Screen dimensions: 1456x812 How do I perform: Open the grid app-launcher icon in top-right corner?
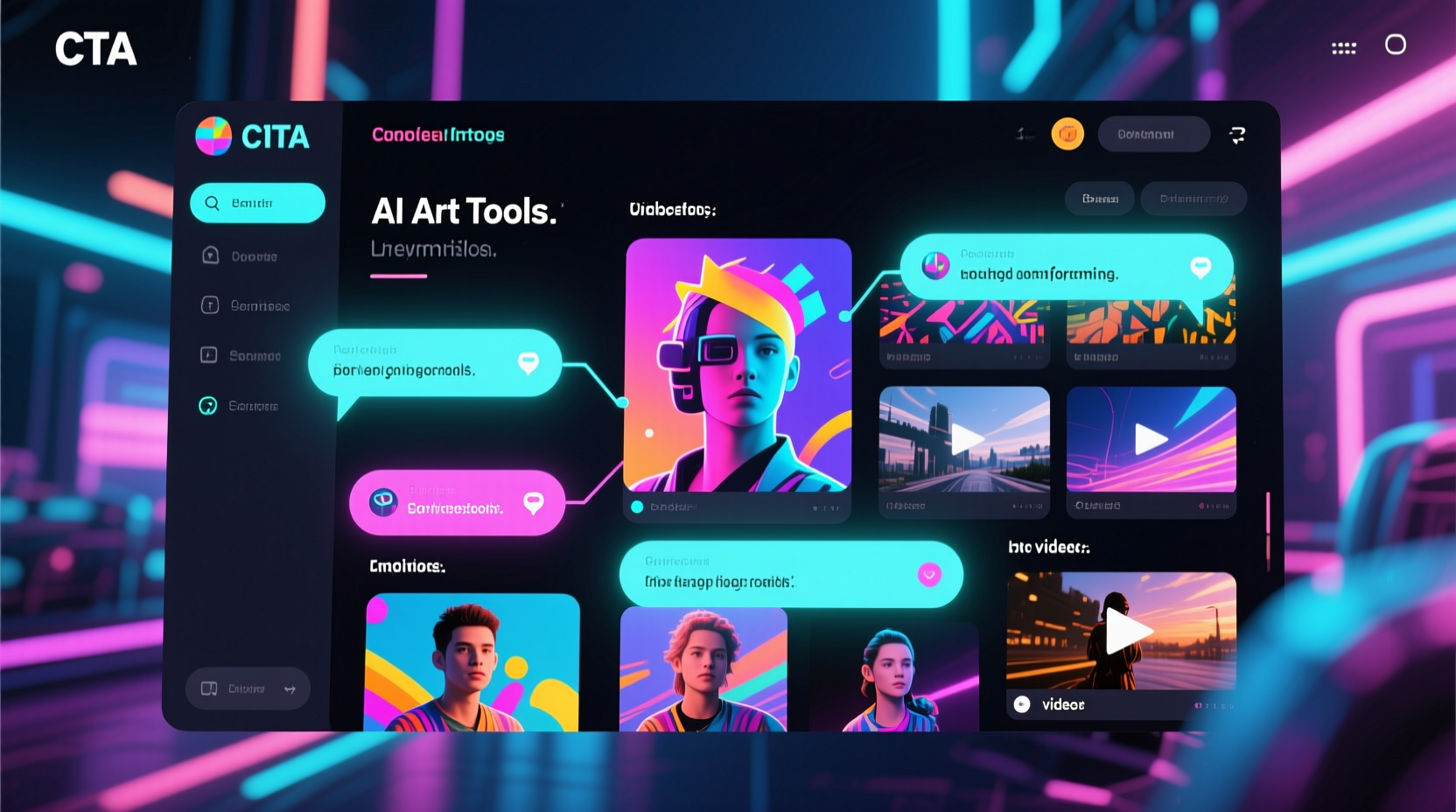click(1344, 46)
